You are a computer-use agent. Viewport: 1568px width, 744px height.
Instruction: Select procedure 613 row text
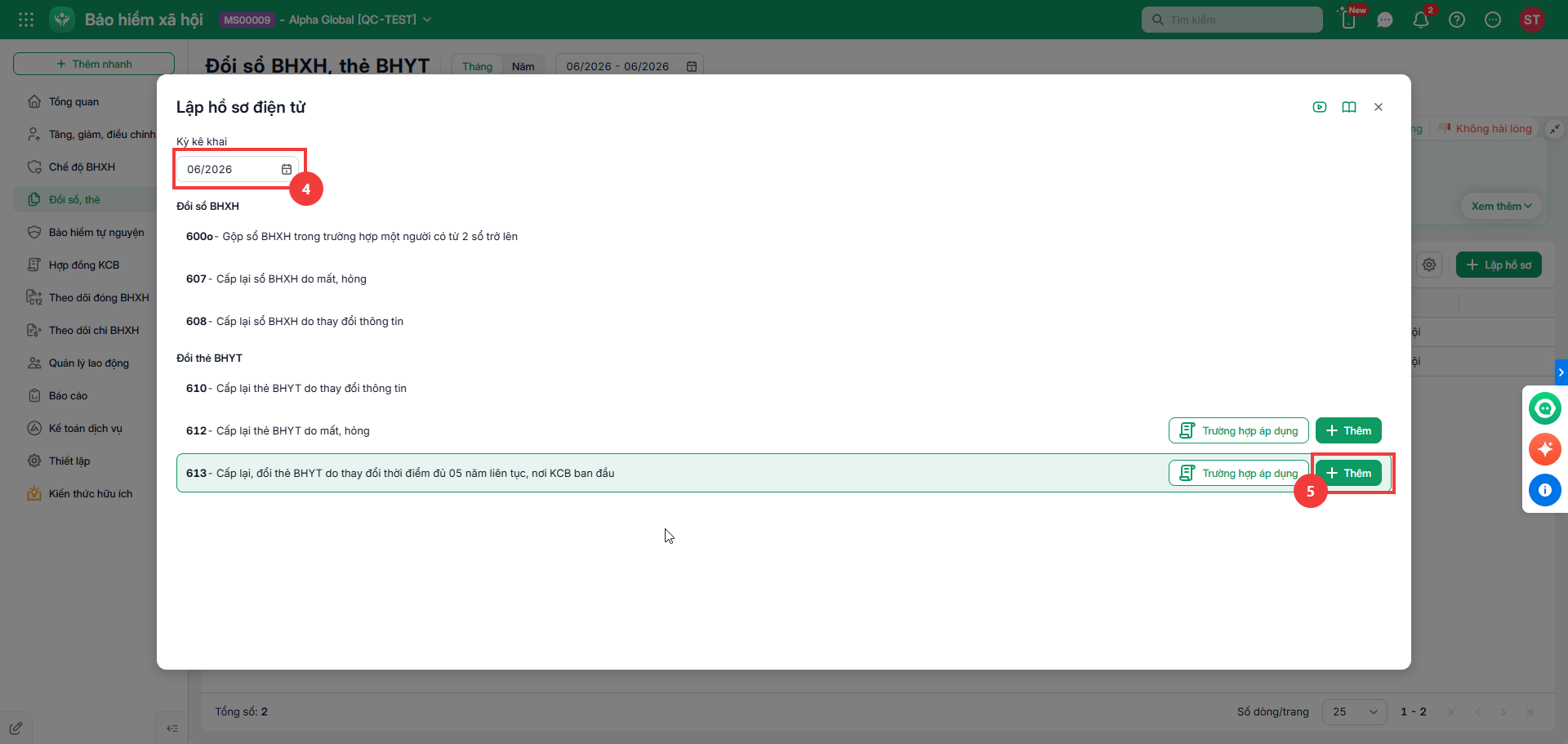[x=400, y=474]
